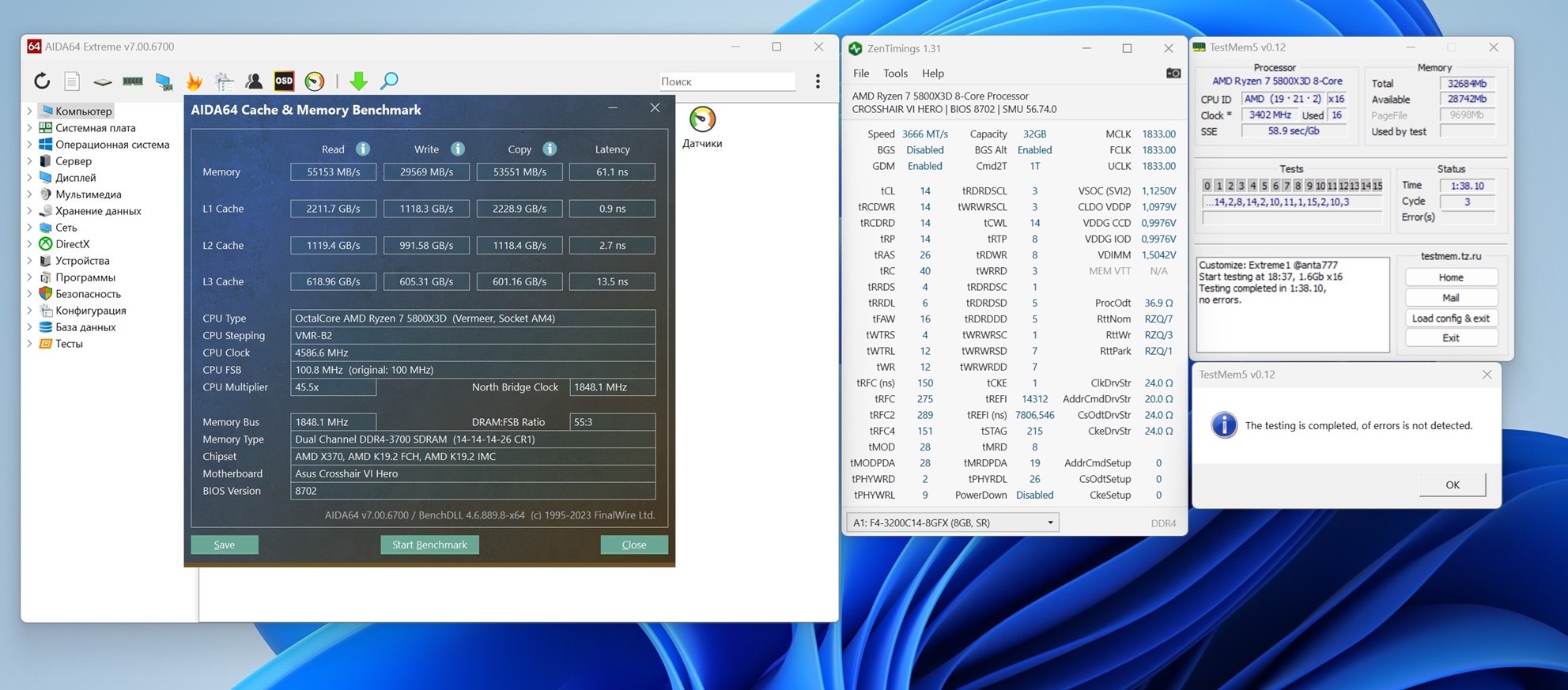Screen dimensions: 1568x690
Task: Click the Total memory value 32684Mb
Action: [1468, 84]
